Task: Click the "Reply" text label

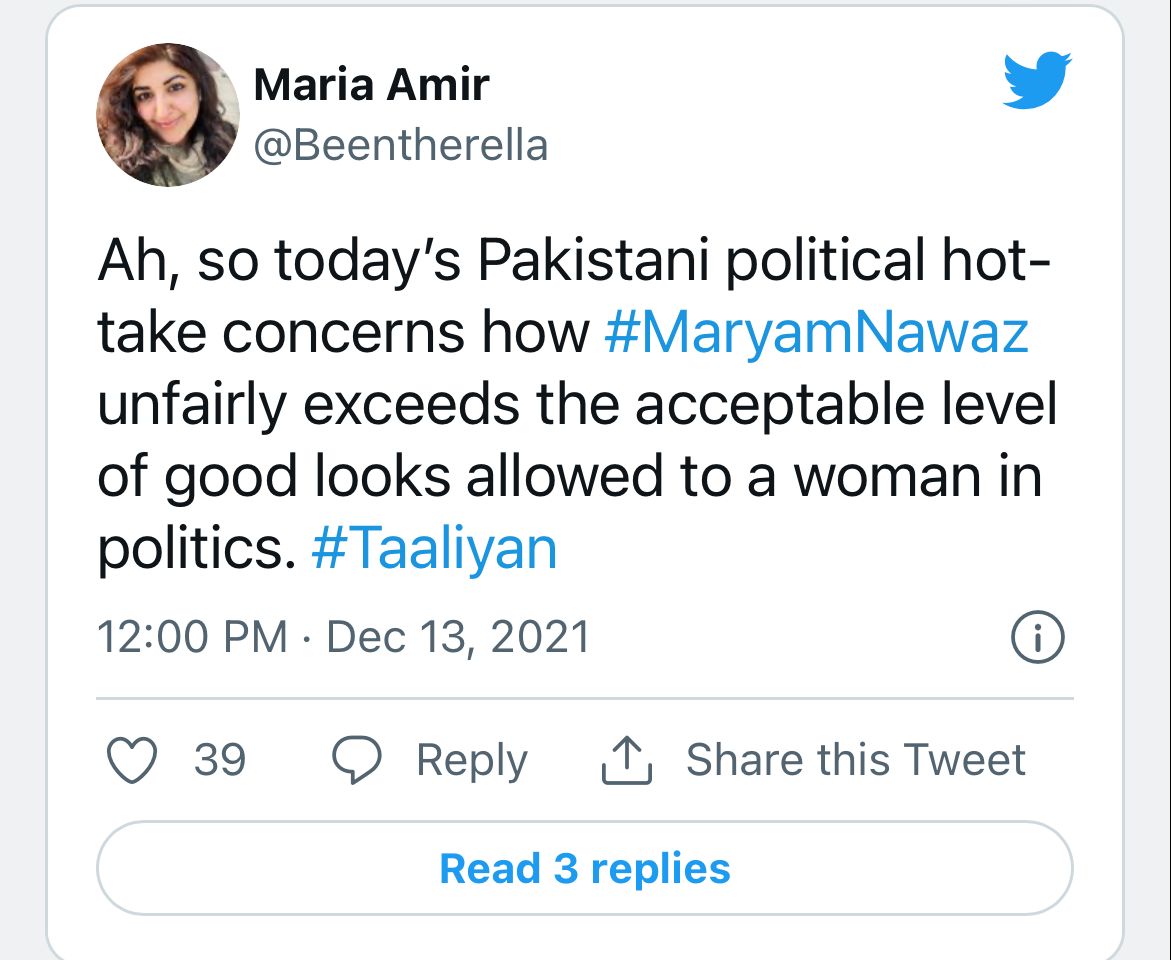Action: (472, 759)
